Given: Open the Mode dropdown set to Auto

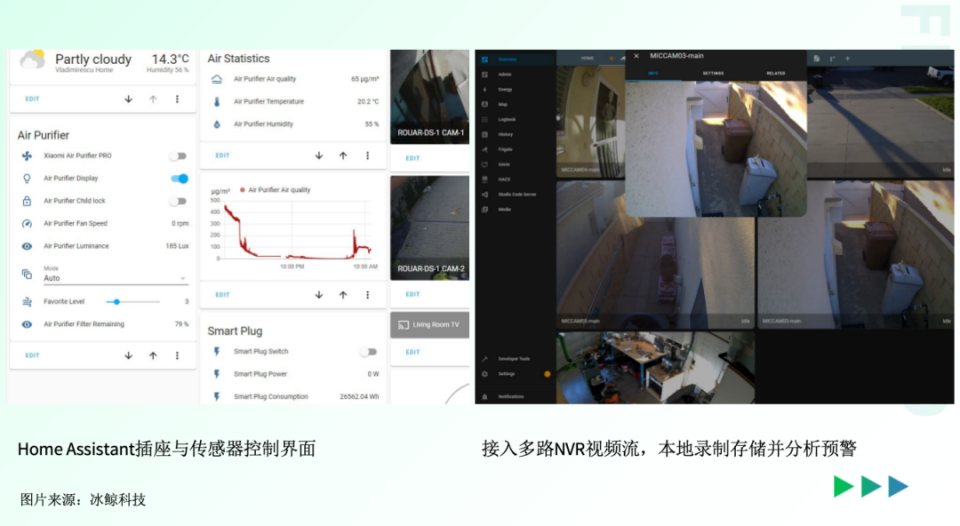Looking at the screenshot, I should click(114, 274).
